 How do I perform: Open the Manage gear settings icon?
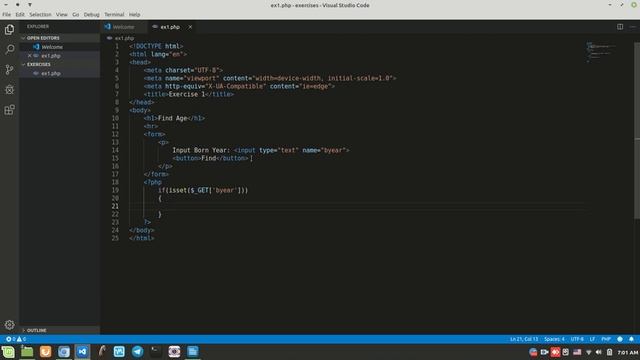pos(9,324)
